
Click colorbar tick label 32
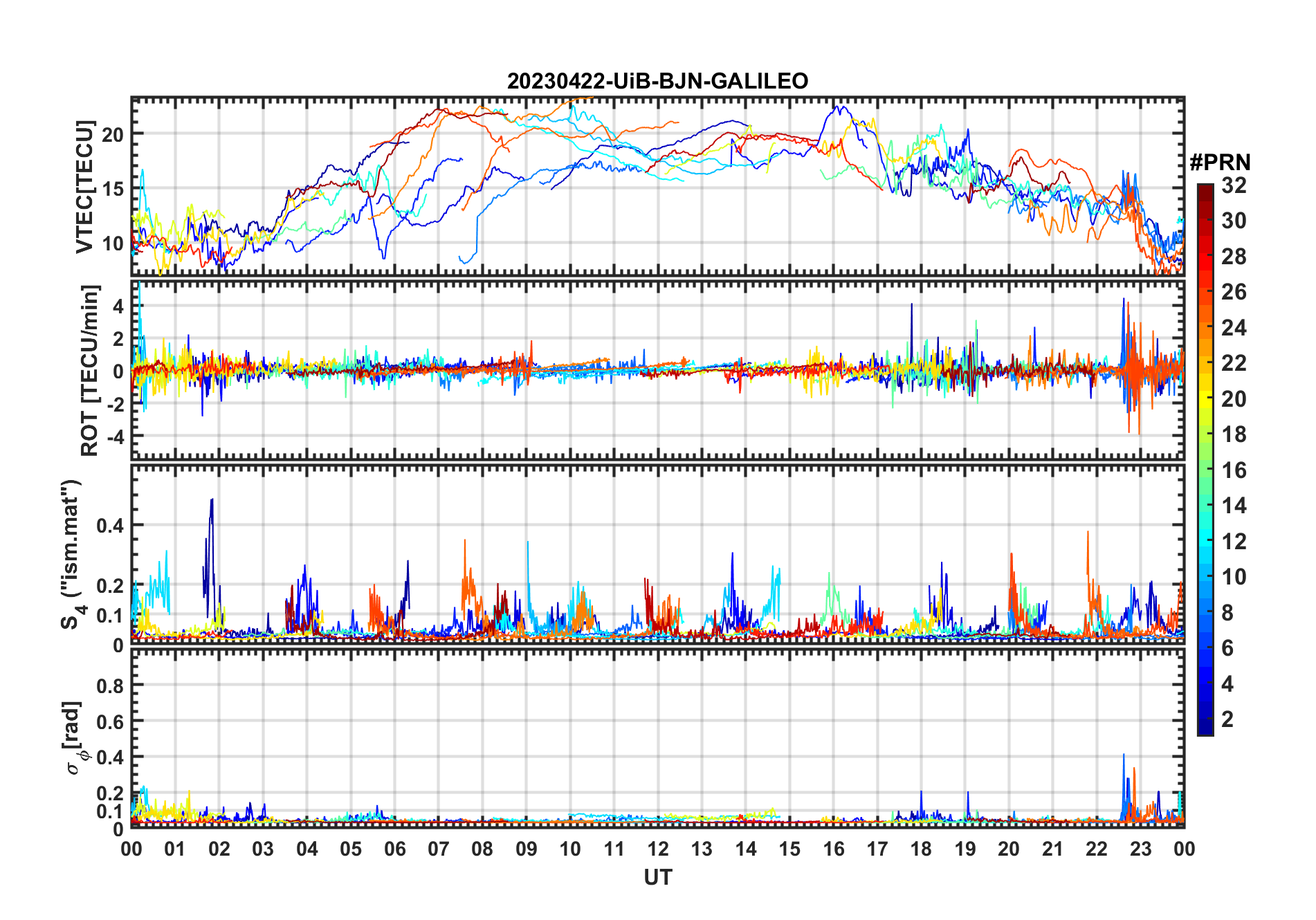[1234, 185]
